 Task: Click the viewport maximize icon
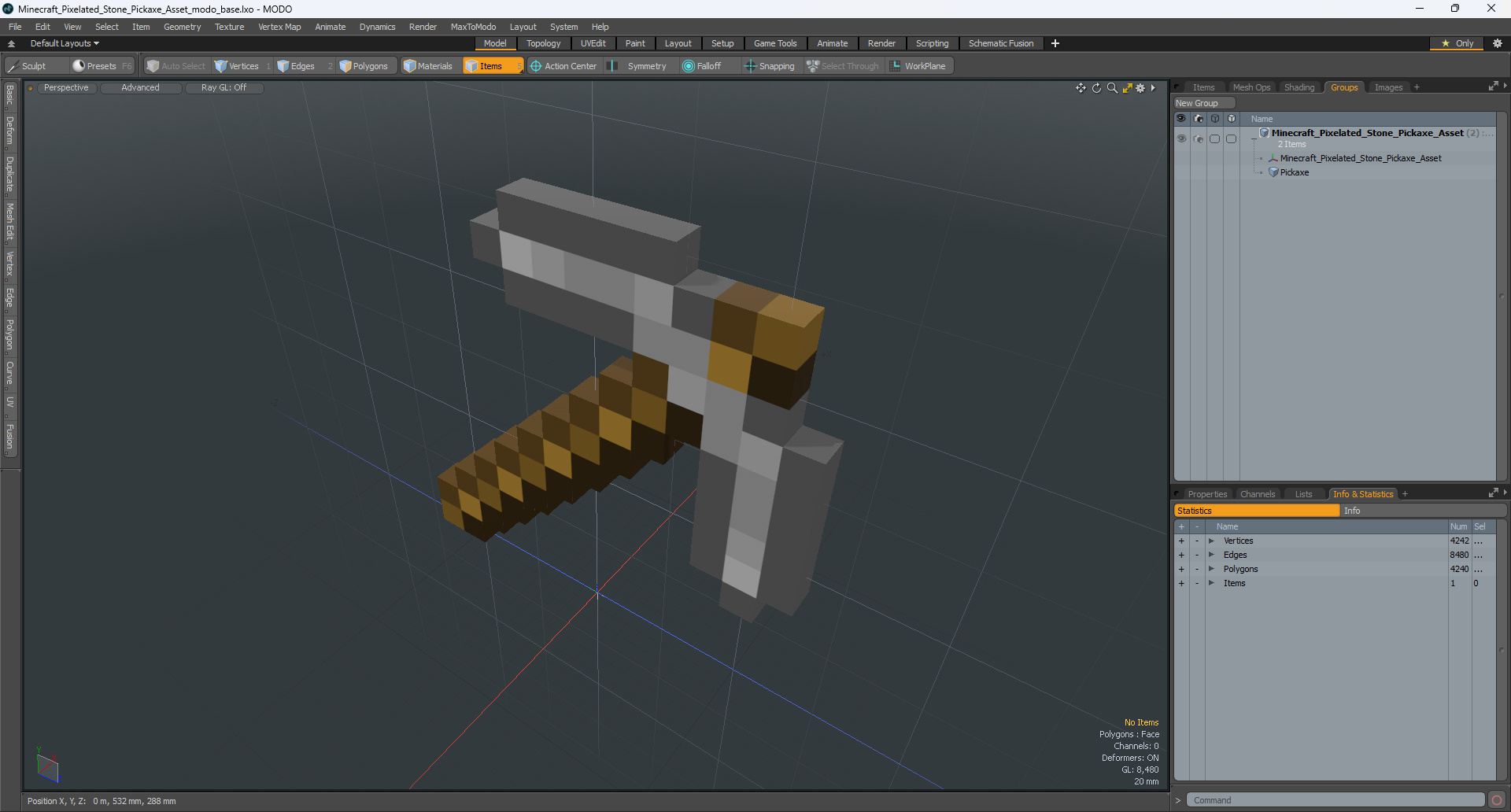[x=1127, y=88]
